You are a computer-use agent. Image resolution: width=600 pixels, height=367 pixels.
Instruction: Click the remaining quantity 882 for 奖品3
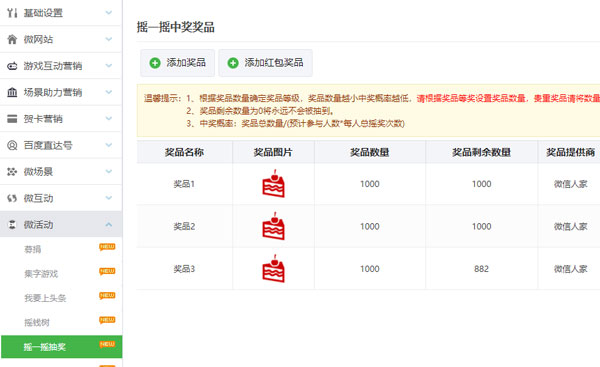pyautogui.click(x=481, y=269)
